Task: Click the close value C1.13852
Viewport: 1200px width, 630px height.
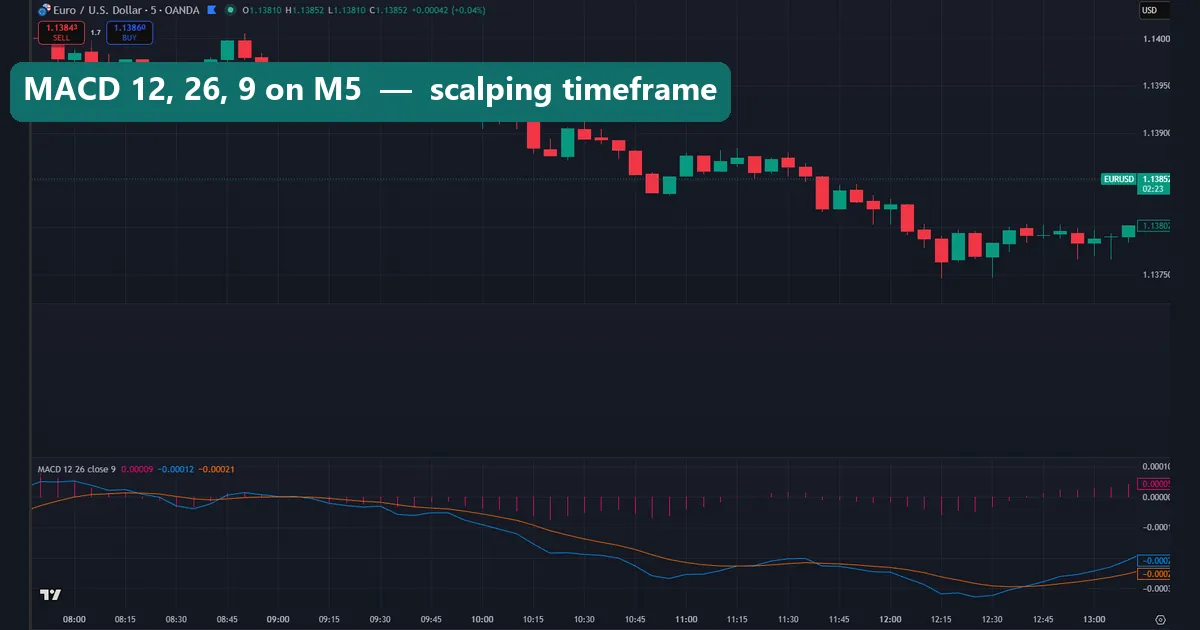Action: point(389,10)
